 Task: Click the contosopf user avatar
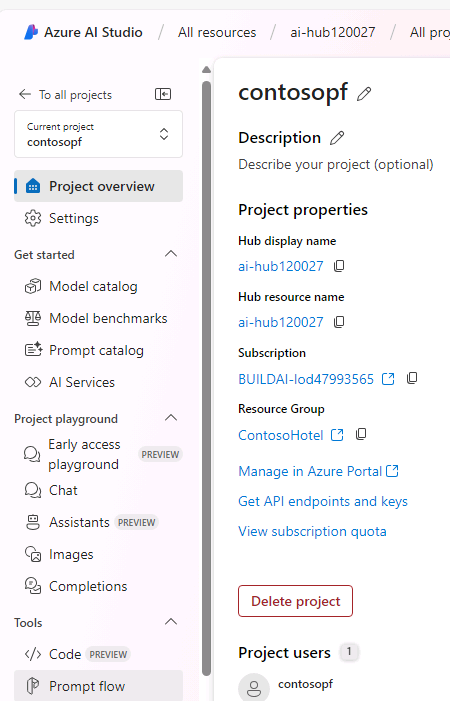click(254, 688)
